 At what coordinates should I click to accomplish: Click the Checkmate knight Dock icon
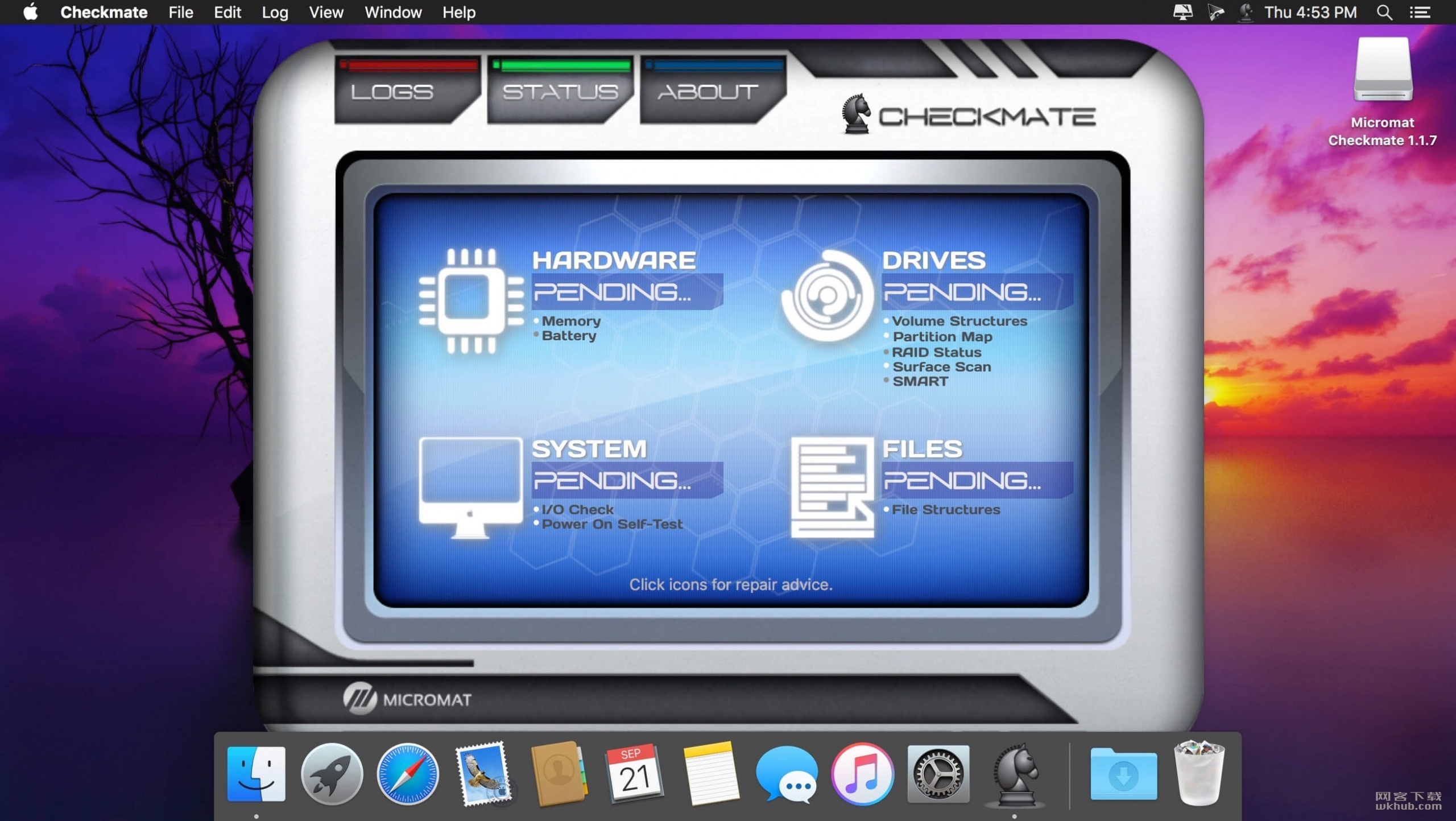1015,775
